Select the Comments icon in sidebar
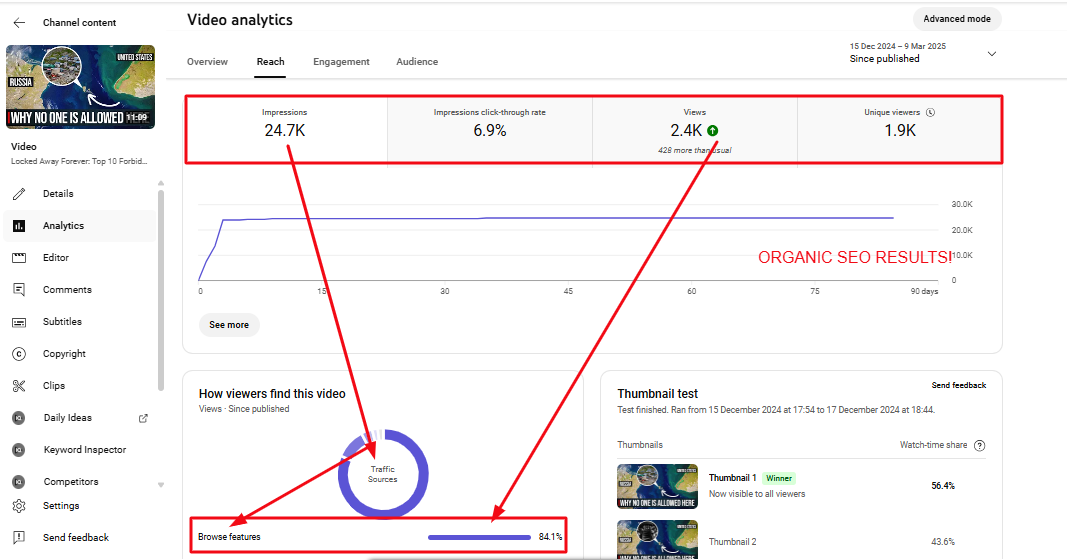Screen dimensions: 1067x560 (19, 290)
